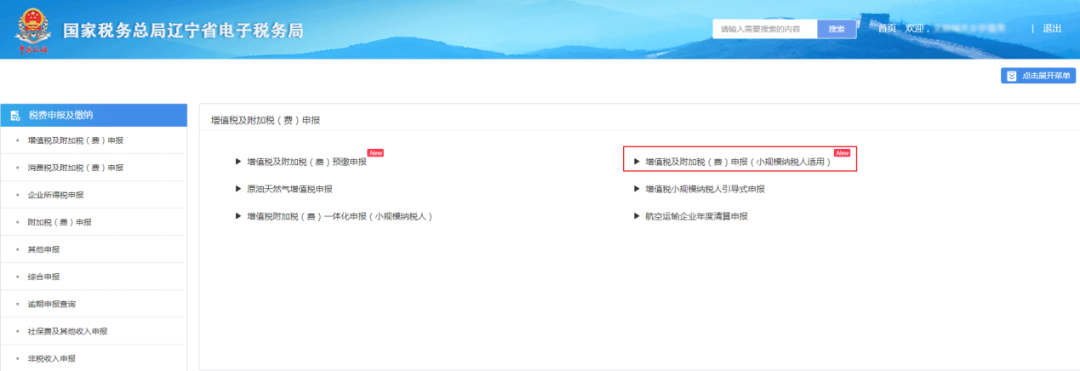The height and width of the screenshot is (371, 1080).
Task: Click the arrow before 小规模纳税人适用 entry
Action: click(637, 162)
